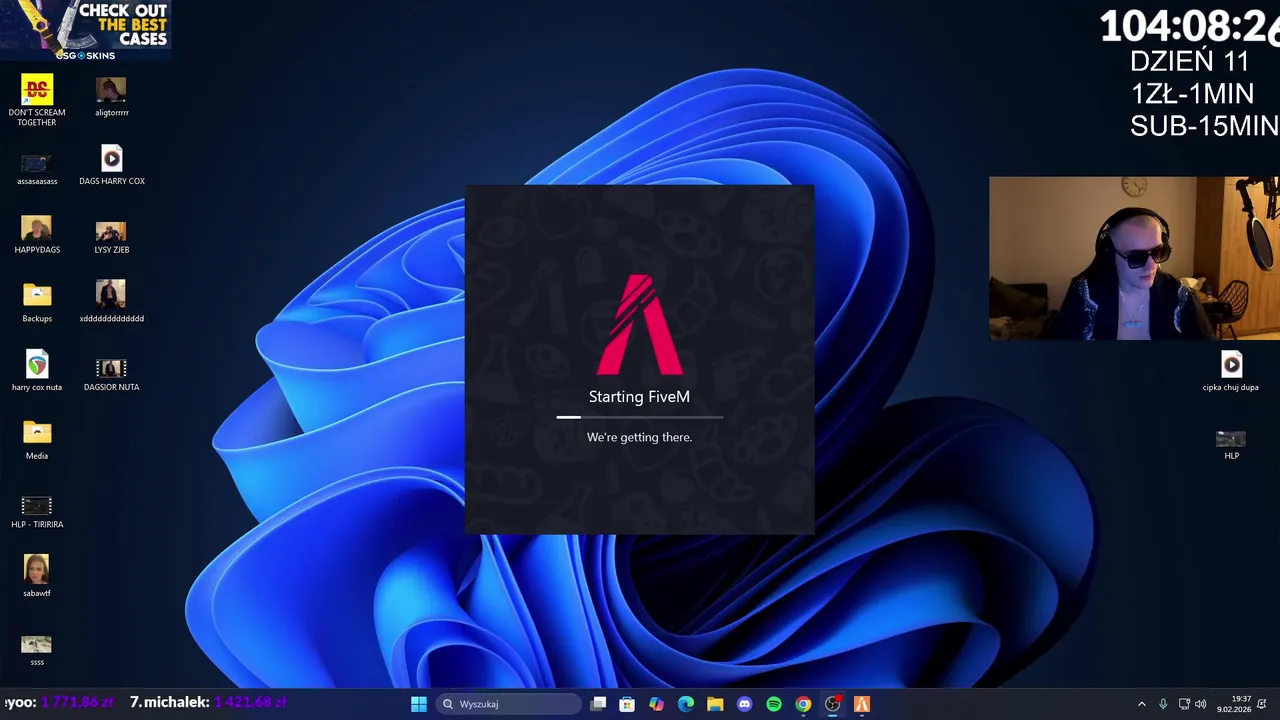Open HAPPYDAGS desktop image

point(37,236)
